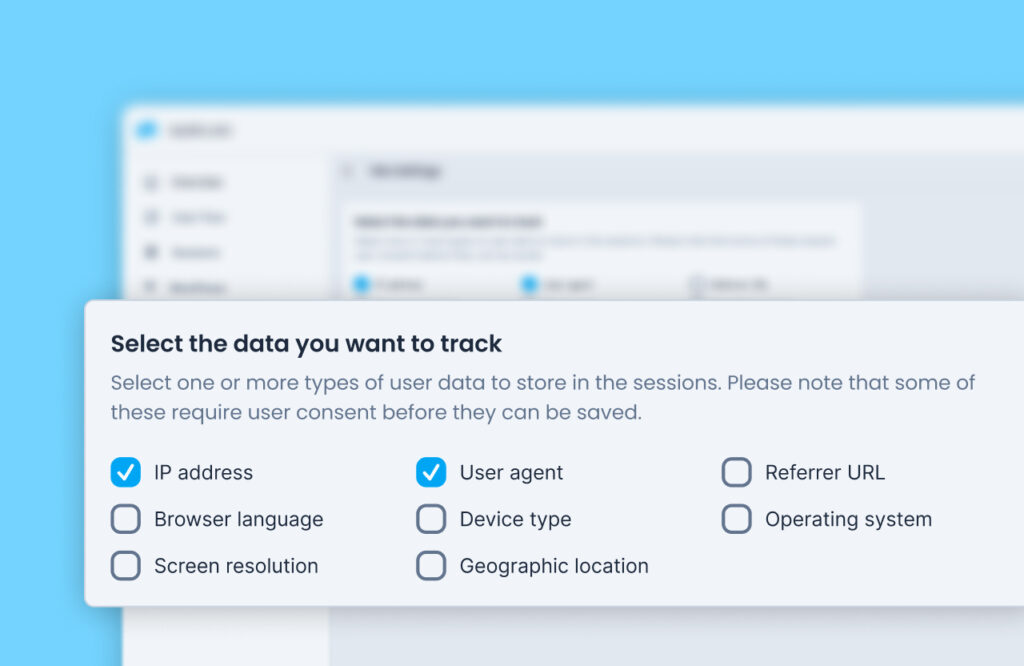Image resolution: width=1024 pixels, height=666 pixels.
Task: Select the Geographic location checkbox
Action: pyautogui.click(x=431, y=565)
